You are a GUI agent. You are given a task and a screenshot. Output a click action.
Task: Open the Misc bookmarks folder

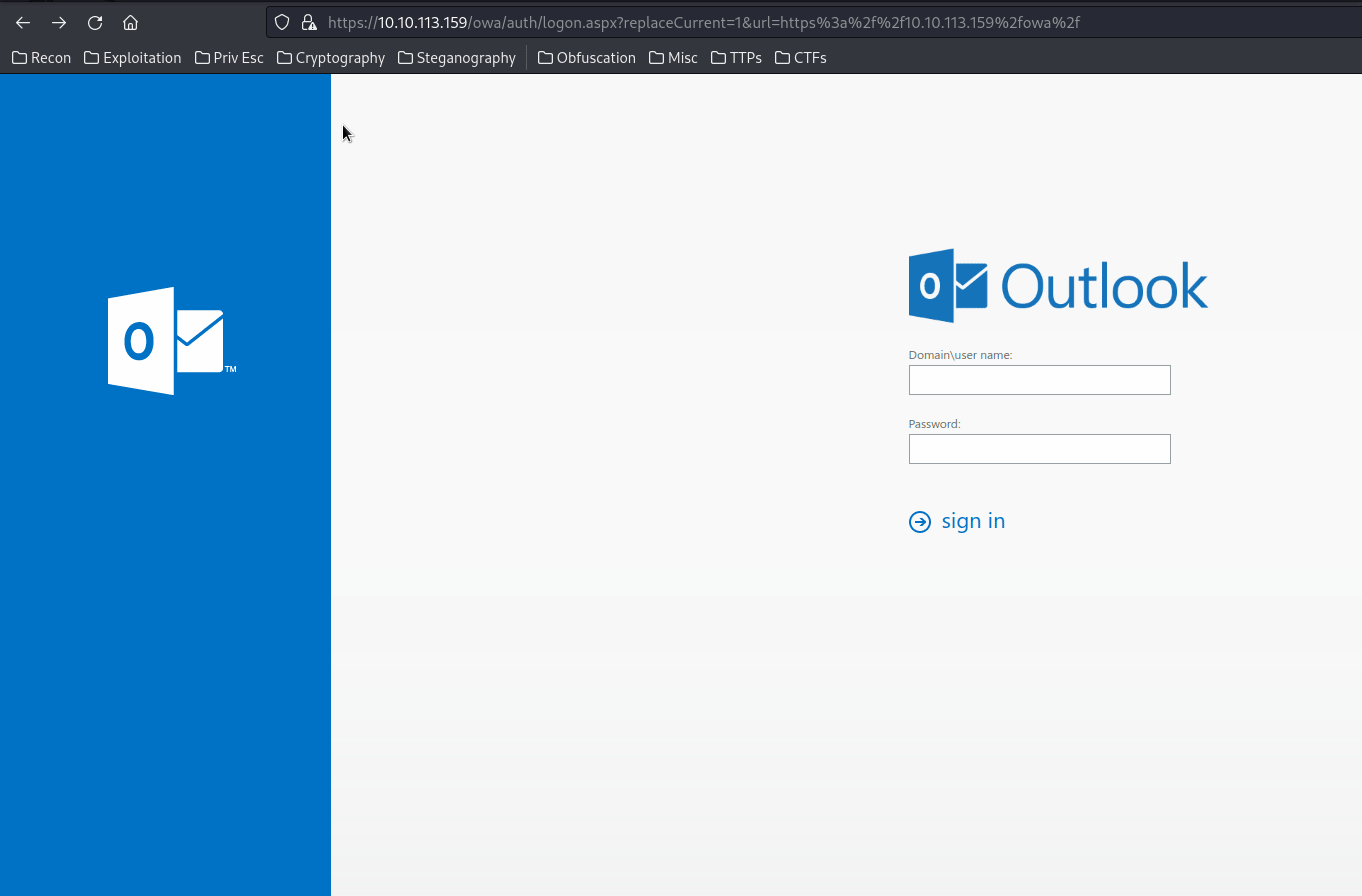(673, 58)
